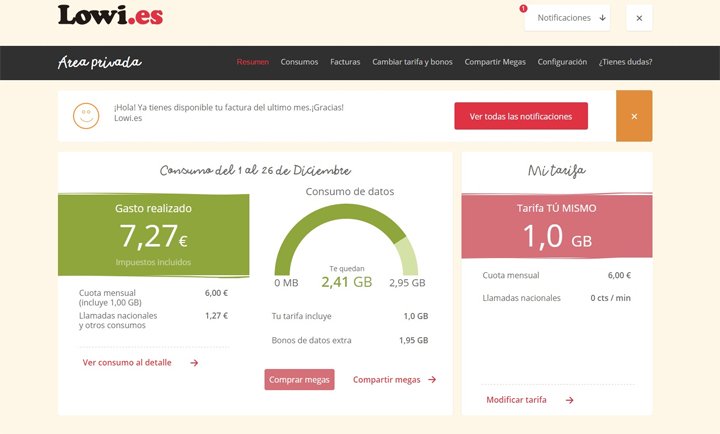Click the 1,27 € llamadas amount
Image resolution: width=720 pixels, height=434 pixels.
tap(216, 316)
